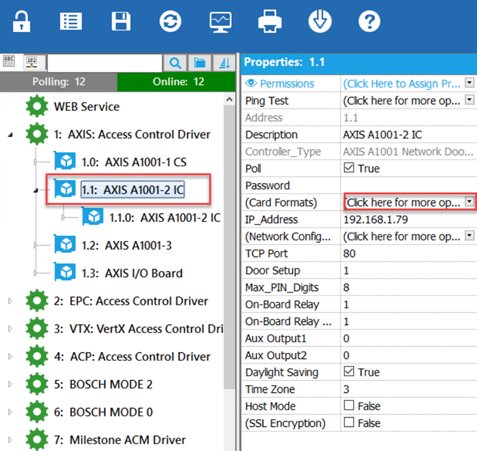477x451 pixels.
Task: Click gear icon of VTX VertX driver
Action: tap(37, 328)
